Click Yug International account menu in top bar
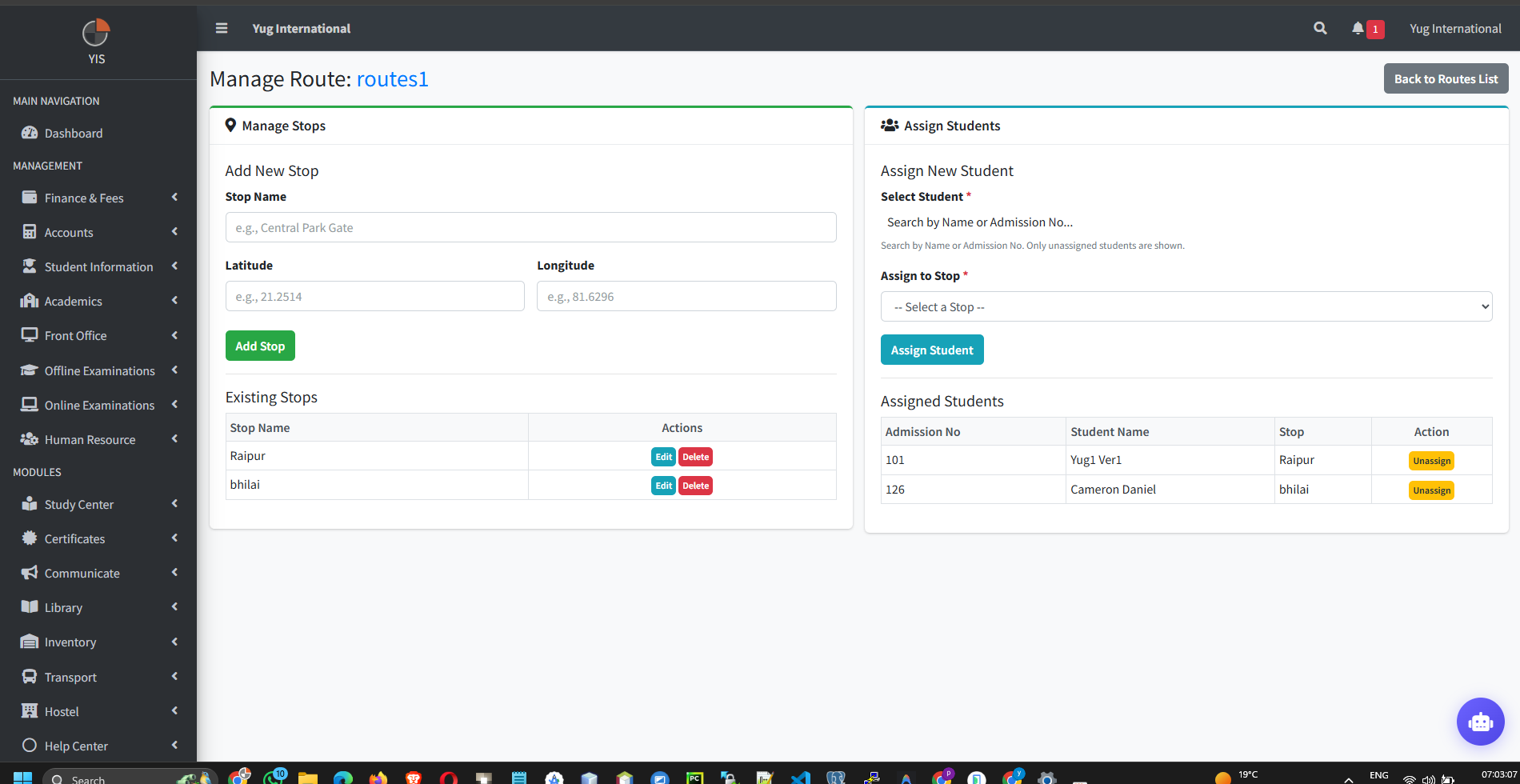Screen dimensions: 1520x784 [1454, 28]
